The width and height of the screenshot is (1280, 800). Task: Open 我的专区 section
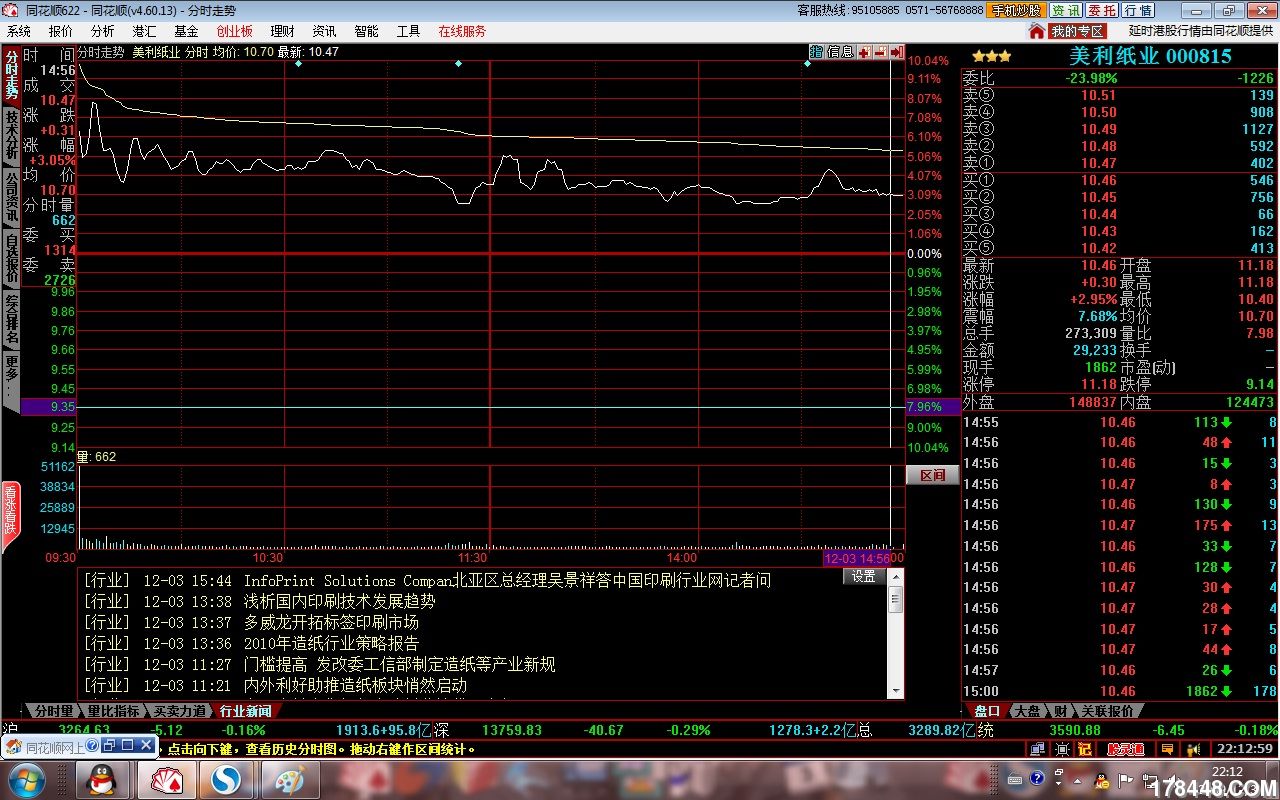click(1077, 31)
